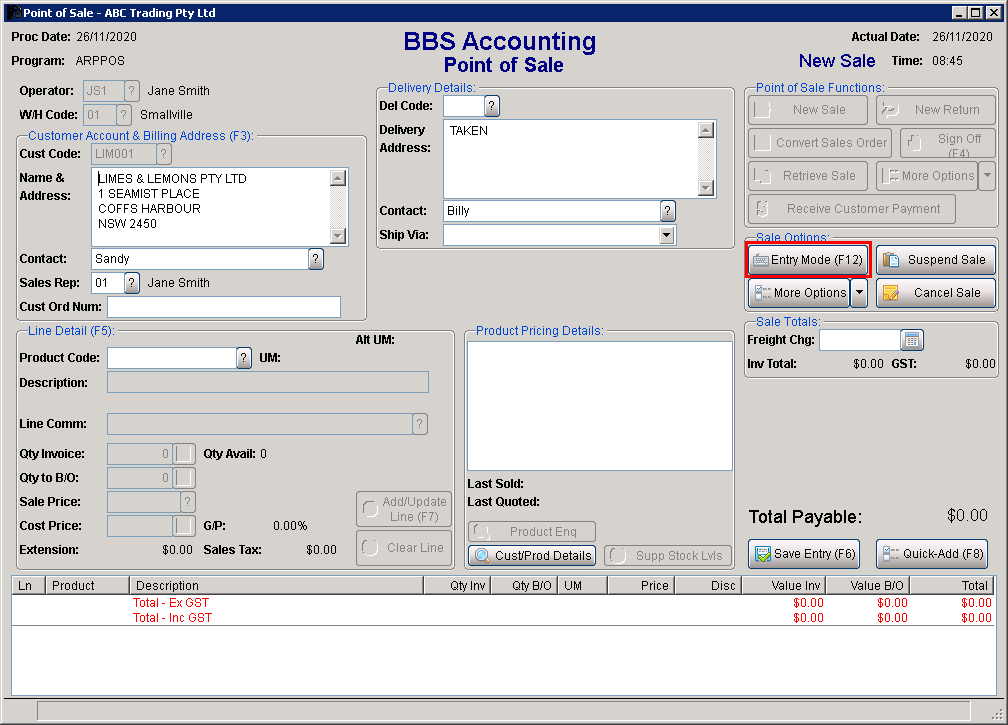The height and width of the screenshot is (725, 1008).
Task: Click More Options in Sale Options
Action: coord(799,293)
